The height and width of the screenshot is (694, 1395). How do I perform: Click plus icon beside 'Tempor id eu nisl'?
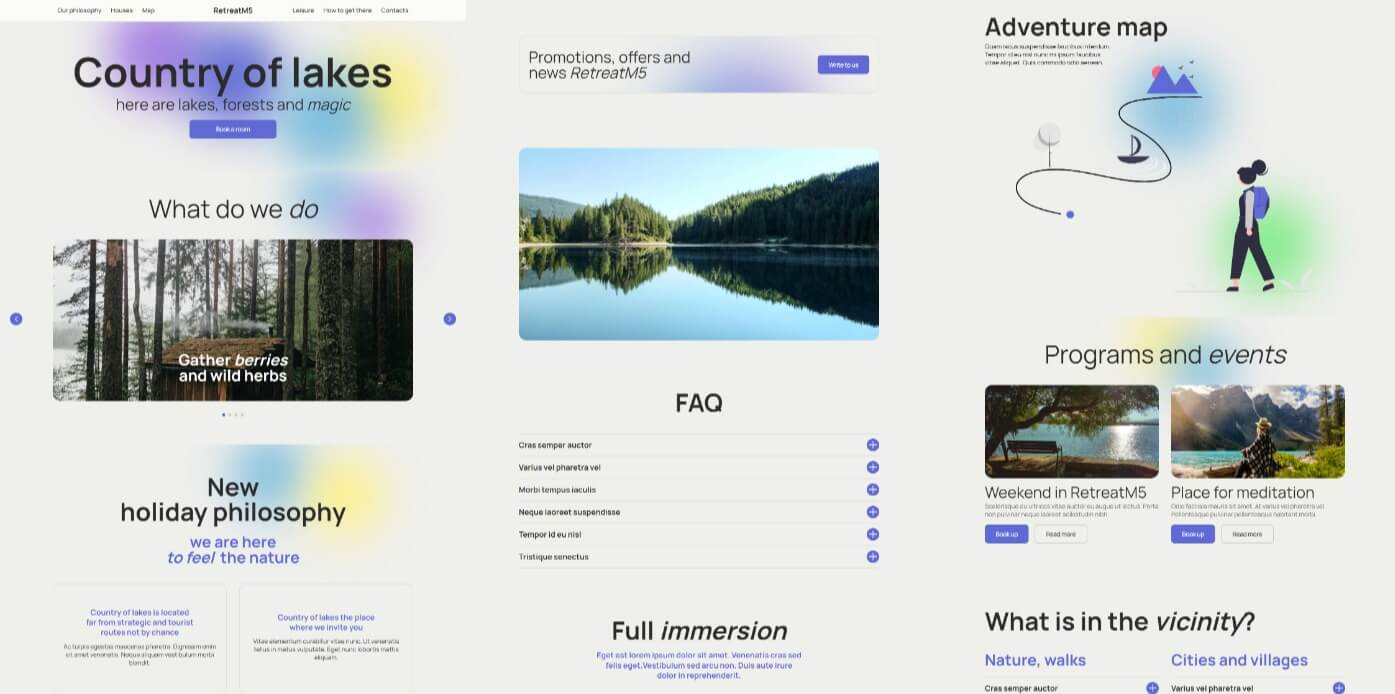[x=872, y=534]
